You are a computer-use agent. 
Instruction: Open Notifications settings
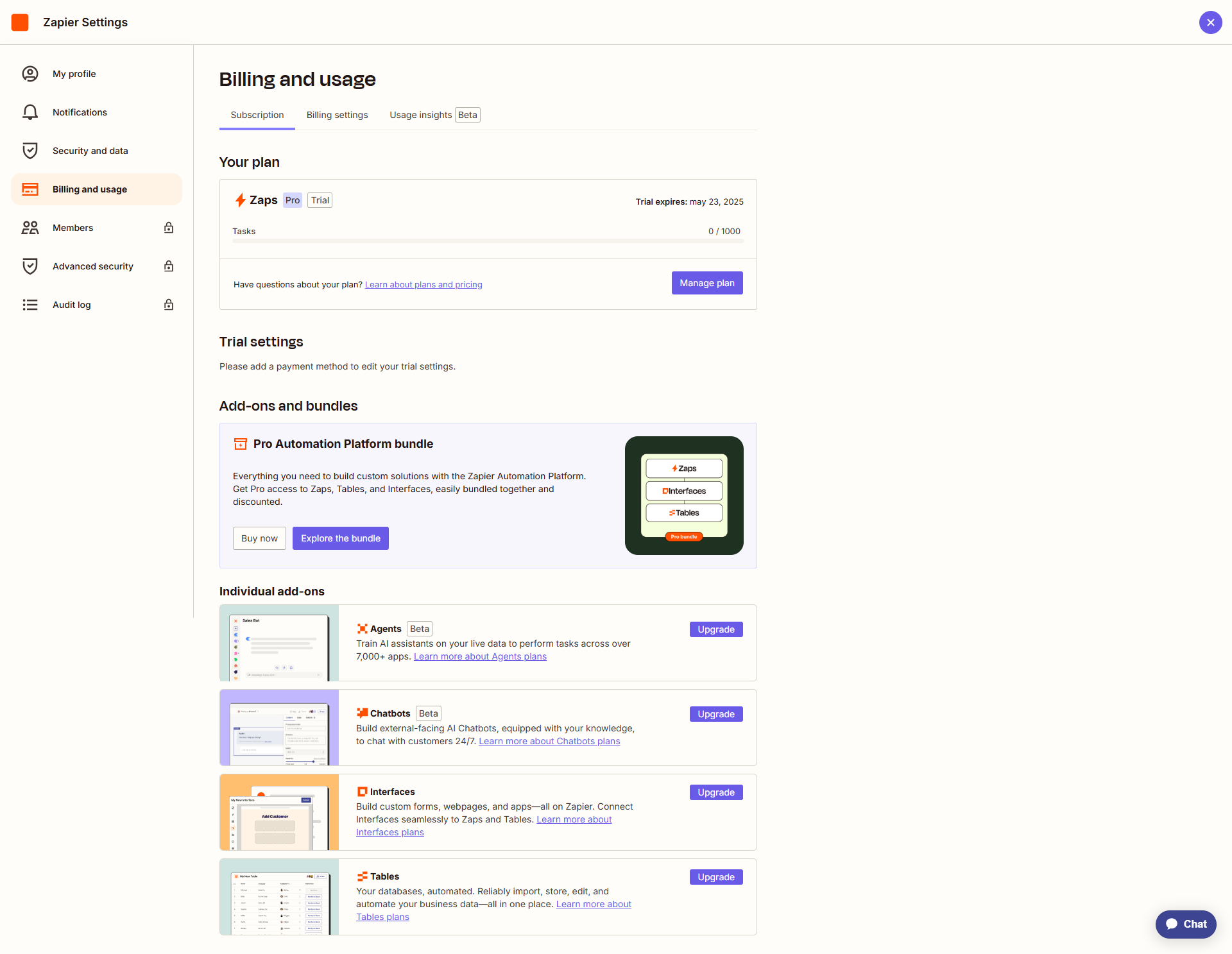(x=96, y=112)
